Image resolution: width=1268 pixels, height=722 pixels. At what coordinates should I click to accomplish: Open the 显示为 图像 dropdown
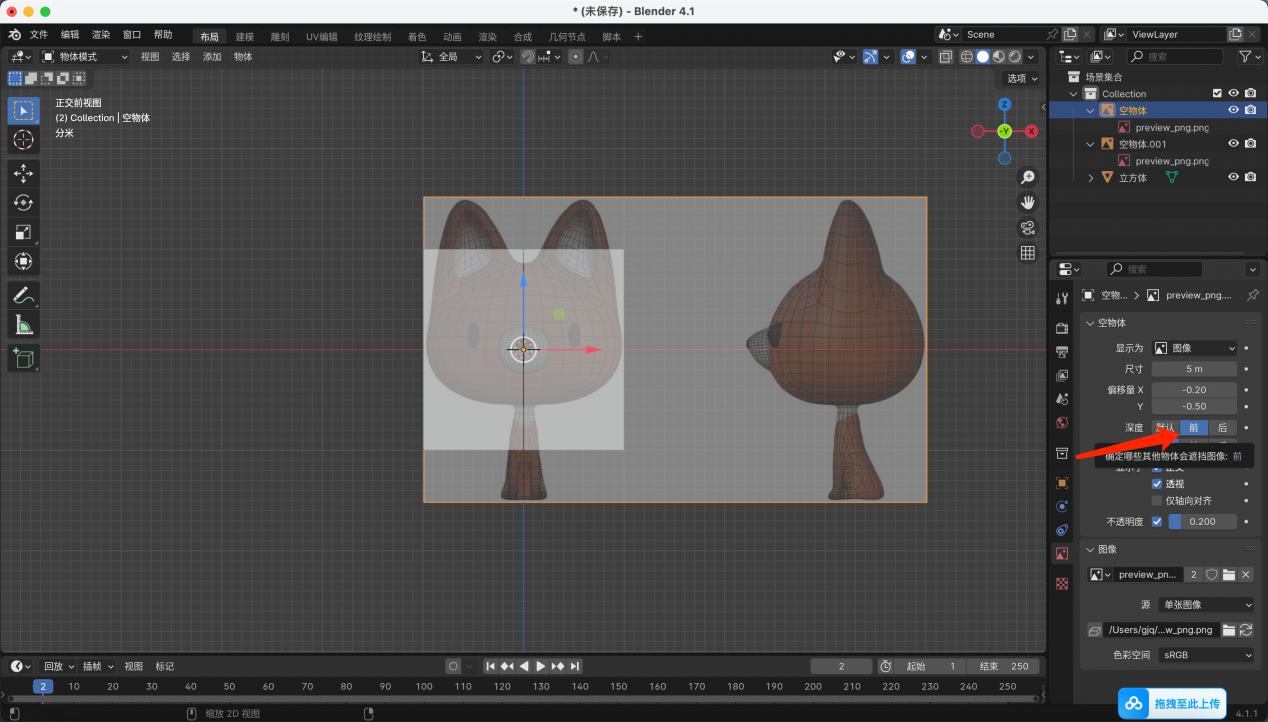point(1194,348)
